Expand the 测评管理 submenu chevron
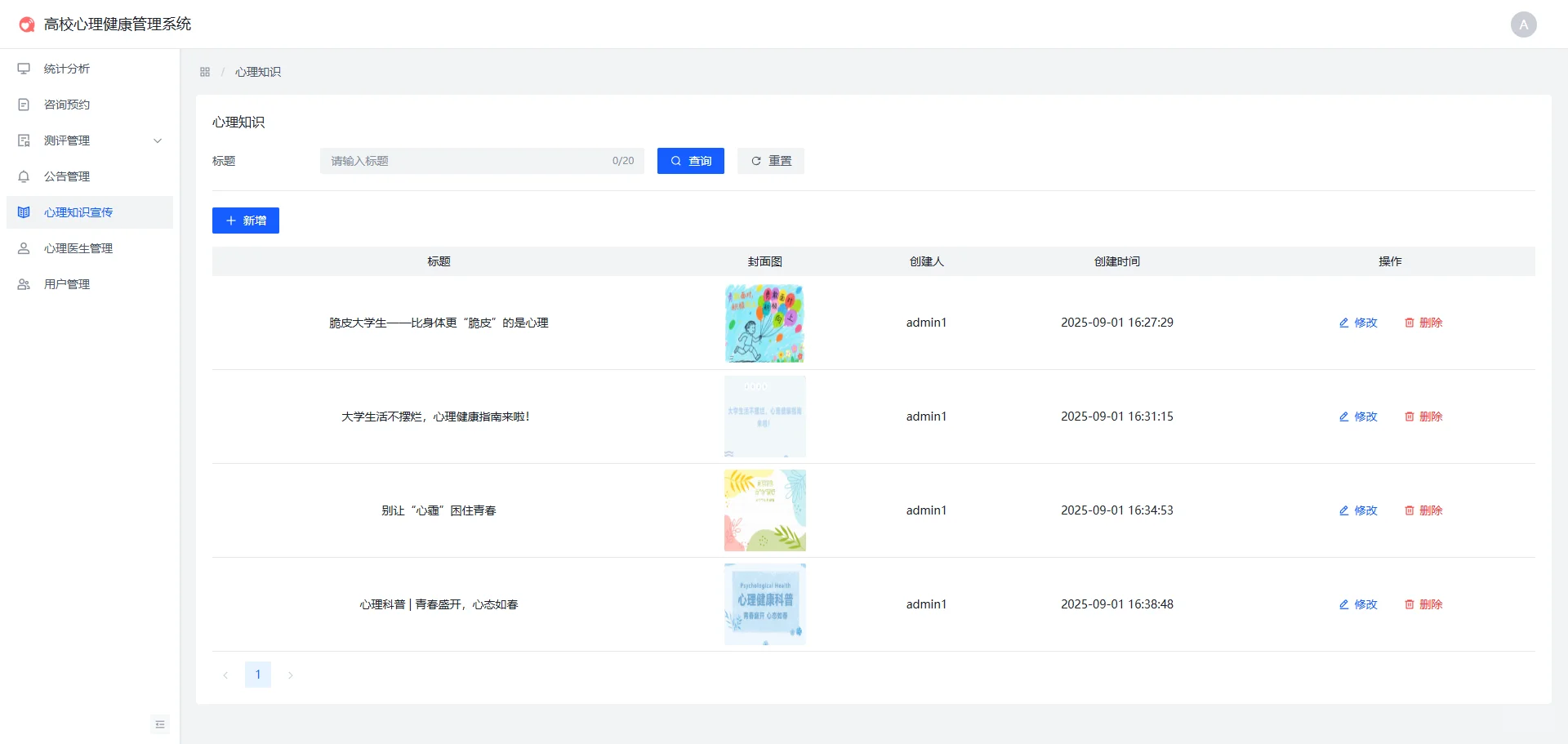1568x744 pixels. 158,140
